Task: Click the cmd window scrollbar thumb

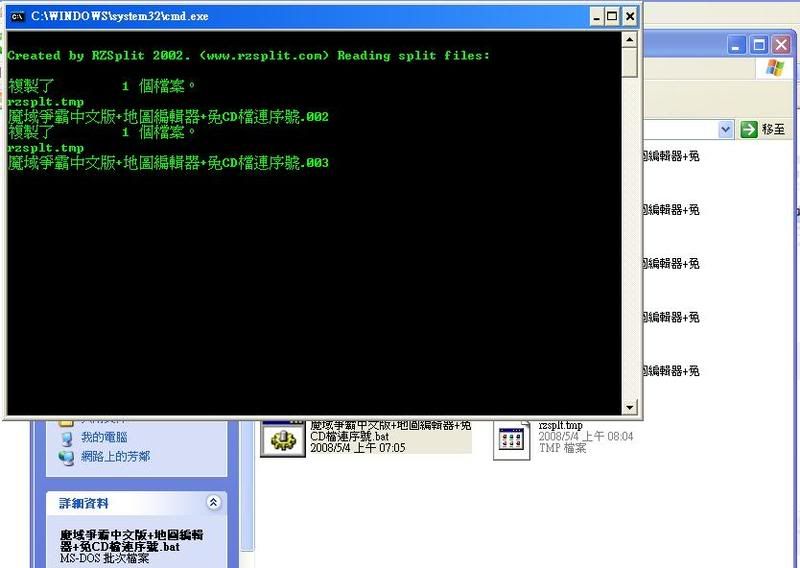Action: point(629,62)
